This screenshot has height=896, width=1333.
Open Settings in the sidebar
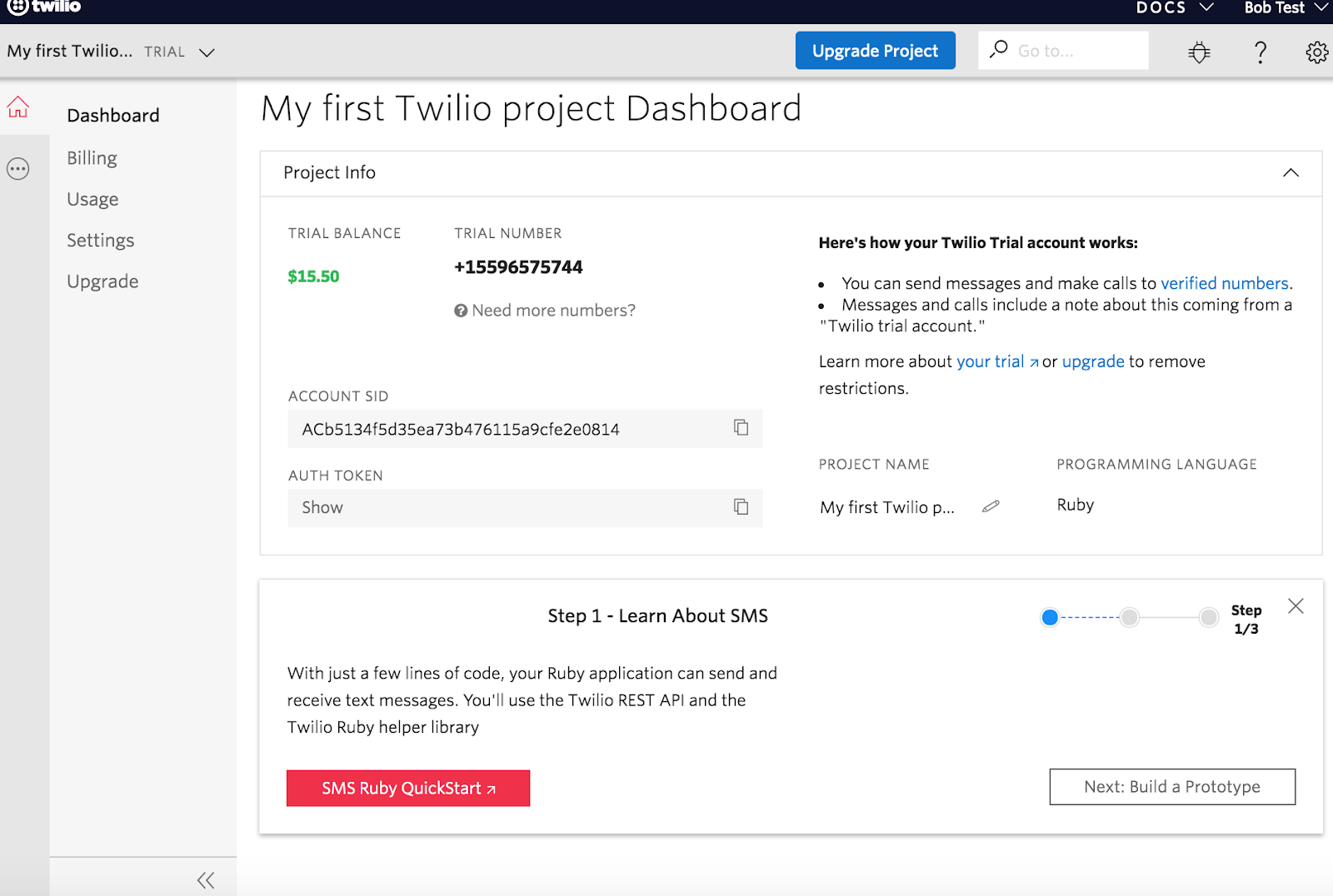click(101, 241)
